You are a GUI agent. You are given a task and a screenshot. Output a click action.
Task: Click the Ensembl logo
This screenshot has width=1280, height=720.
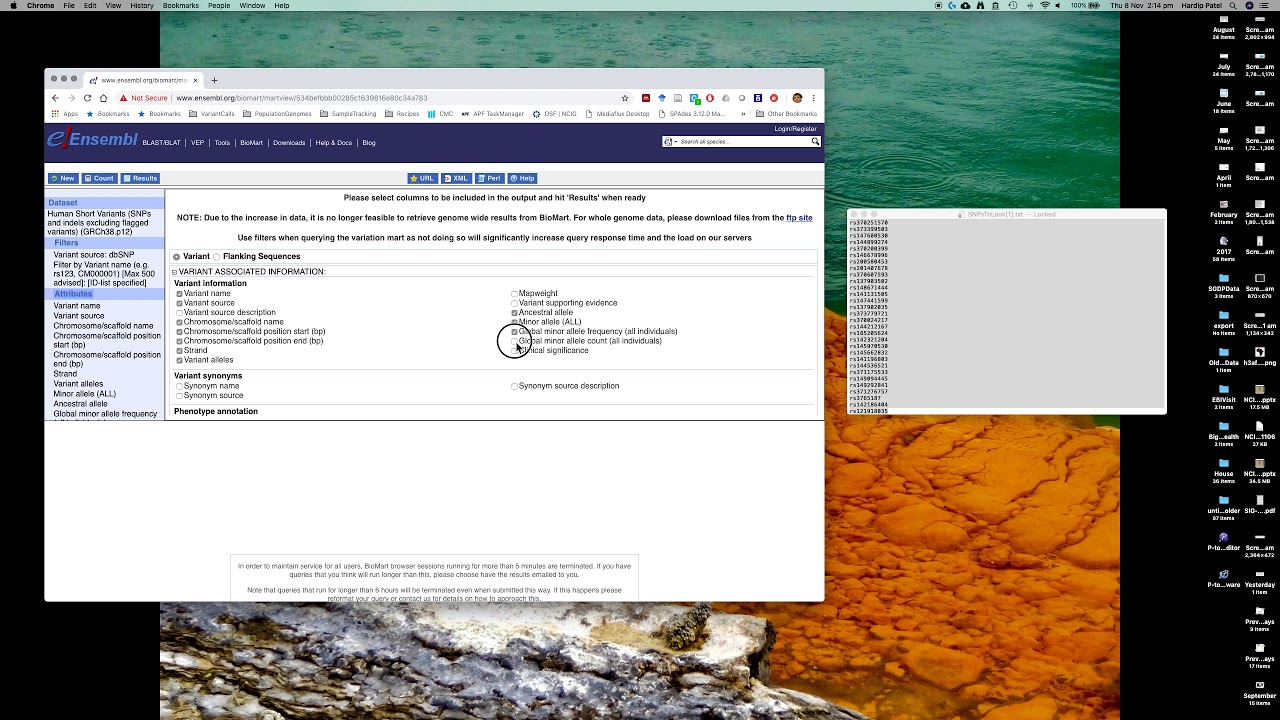(92, 140)
